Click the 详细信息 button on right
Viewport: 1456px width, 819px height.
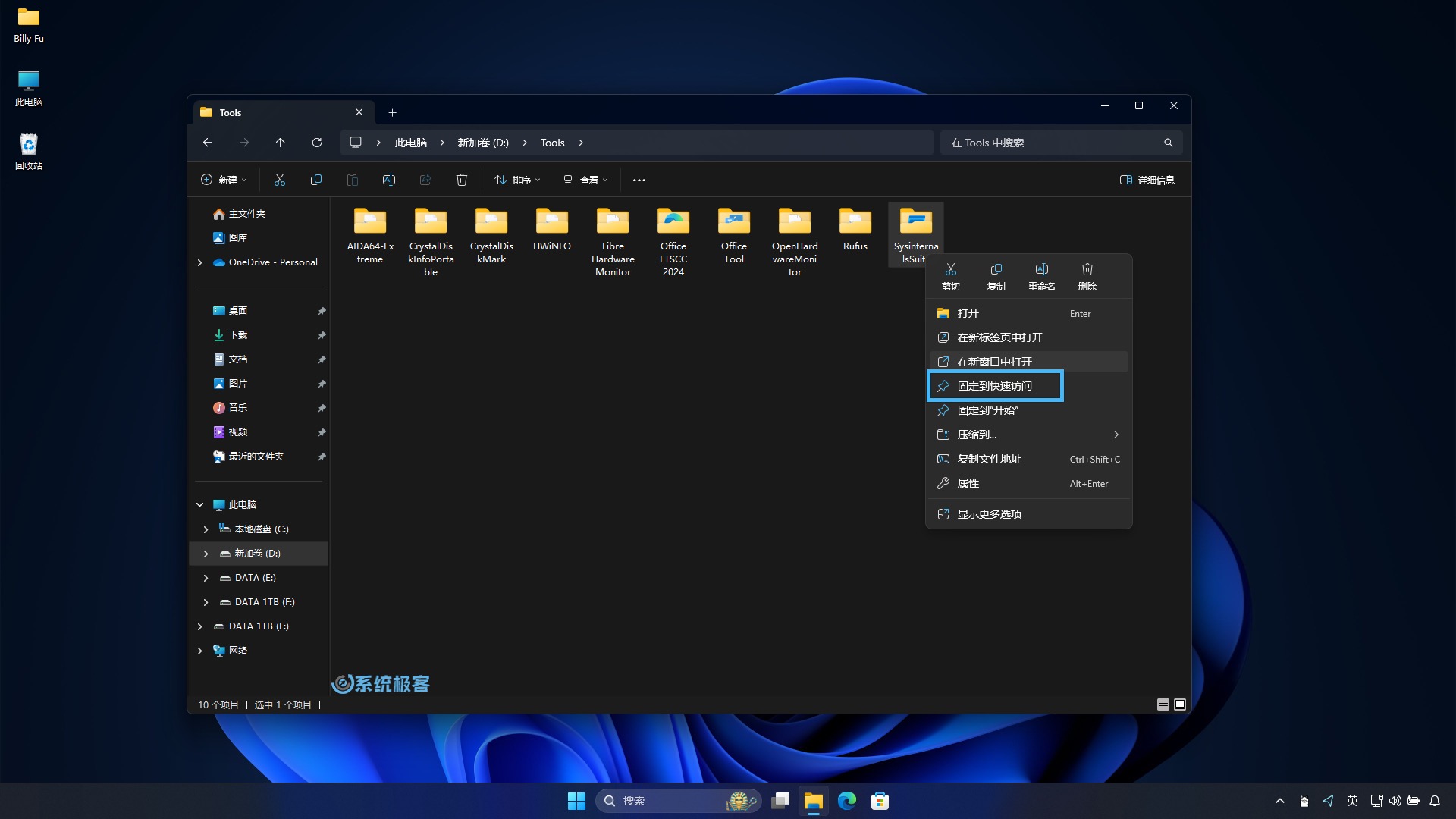coord(1147,180)
